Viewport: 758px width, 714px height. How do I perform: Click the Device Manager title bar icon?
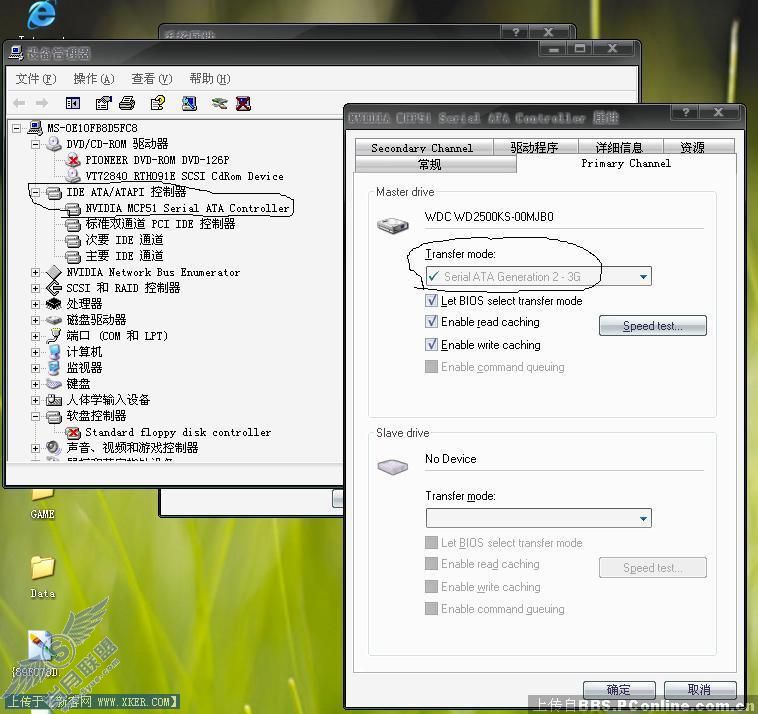(x=16, y=53)
